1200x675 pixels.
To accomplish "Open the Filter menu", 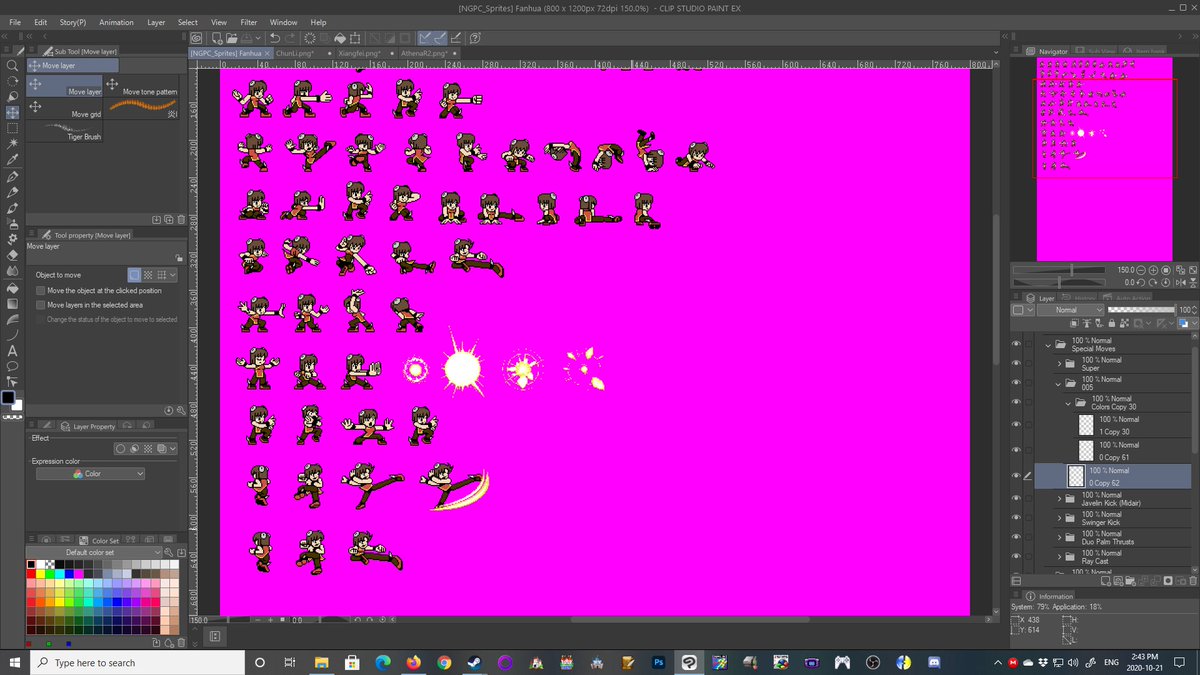I will pos(249,22).
